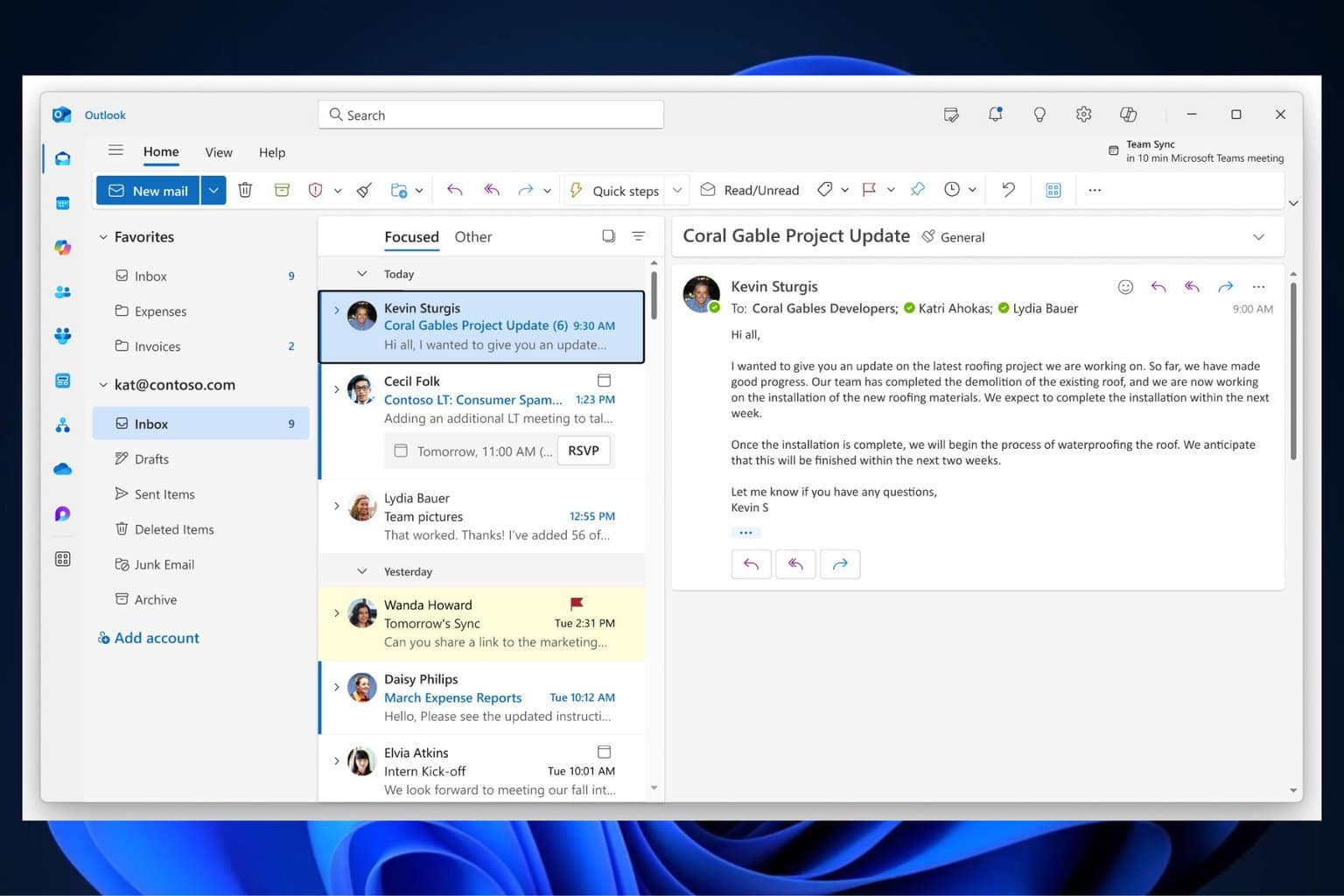Flag the message with toolbar flag
The height and width of the screenshot is (896, 1344).
tap(869, 190)
